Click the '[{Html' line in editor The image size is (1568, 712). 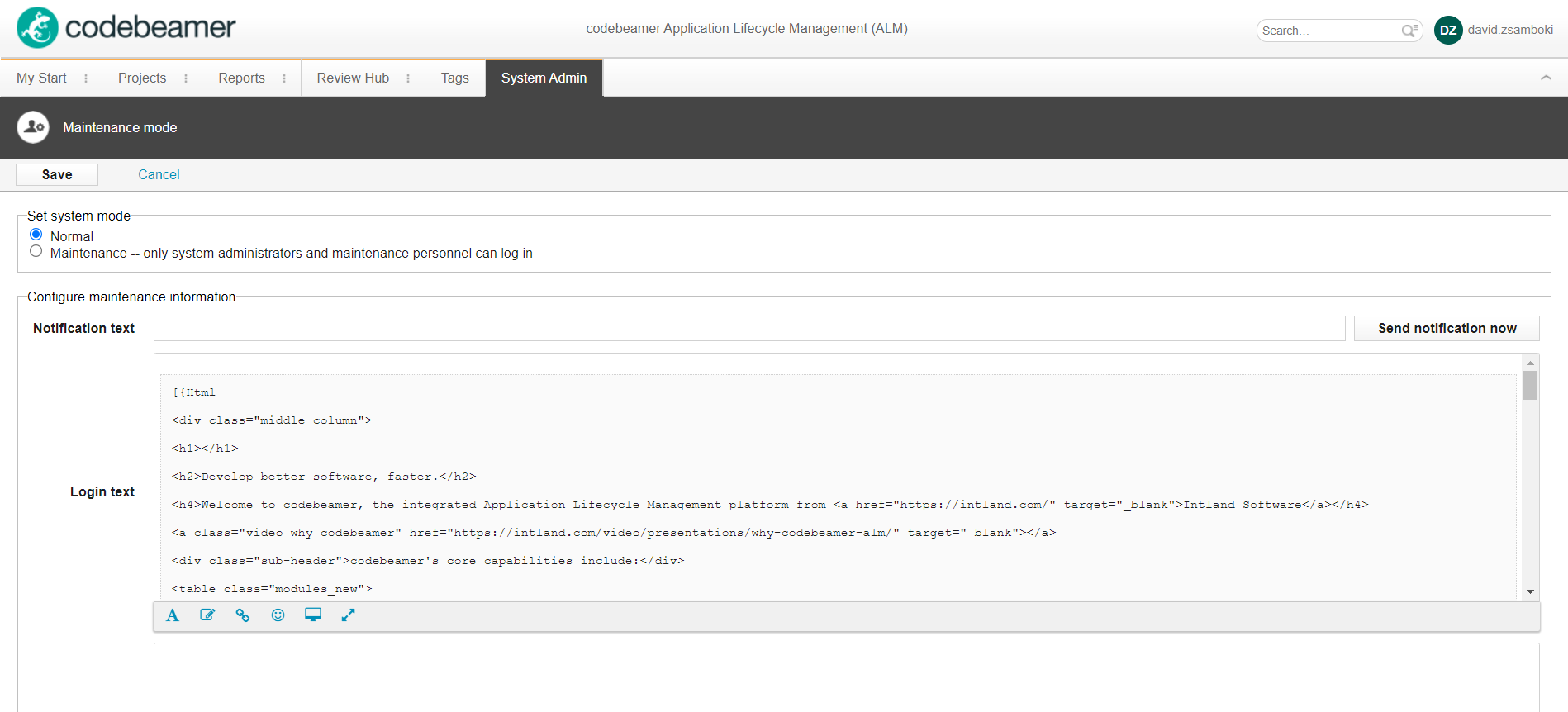(194, 392)
